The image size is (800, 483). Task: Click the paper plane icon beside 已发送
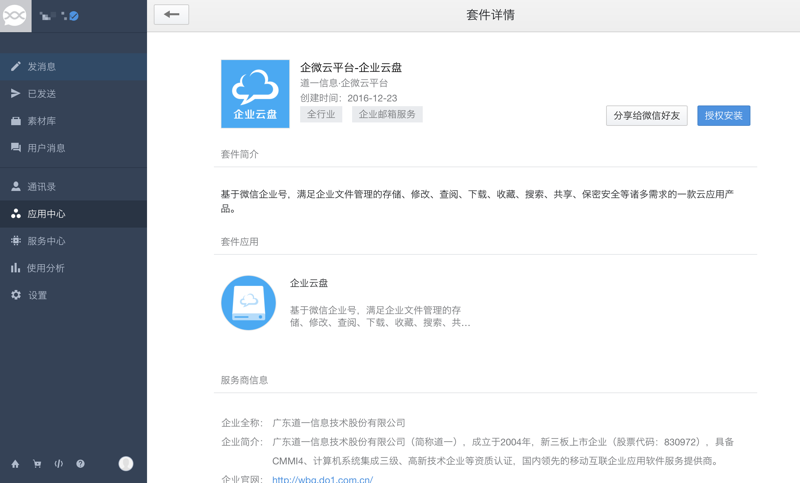[16, 93]
